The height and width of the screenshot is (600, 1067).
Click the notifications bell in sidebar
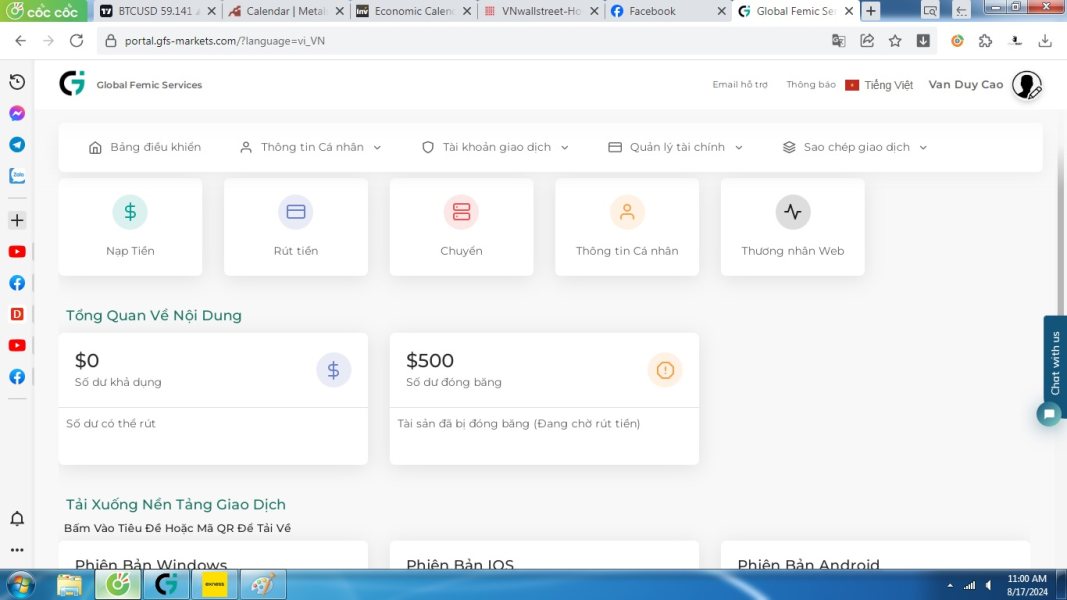[x=17, y=518]
